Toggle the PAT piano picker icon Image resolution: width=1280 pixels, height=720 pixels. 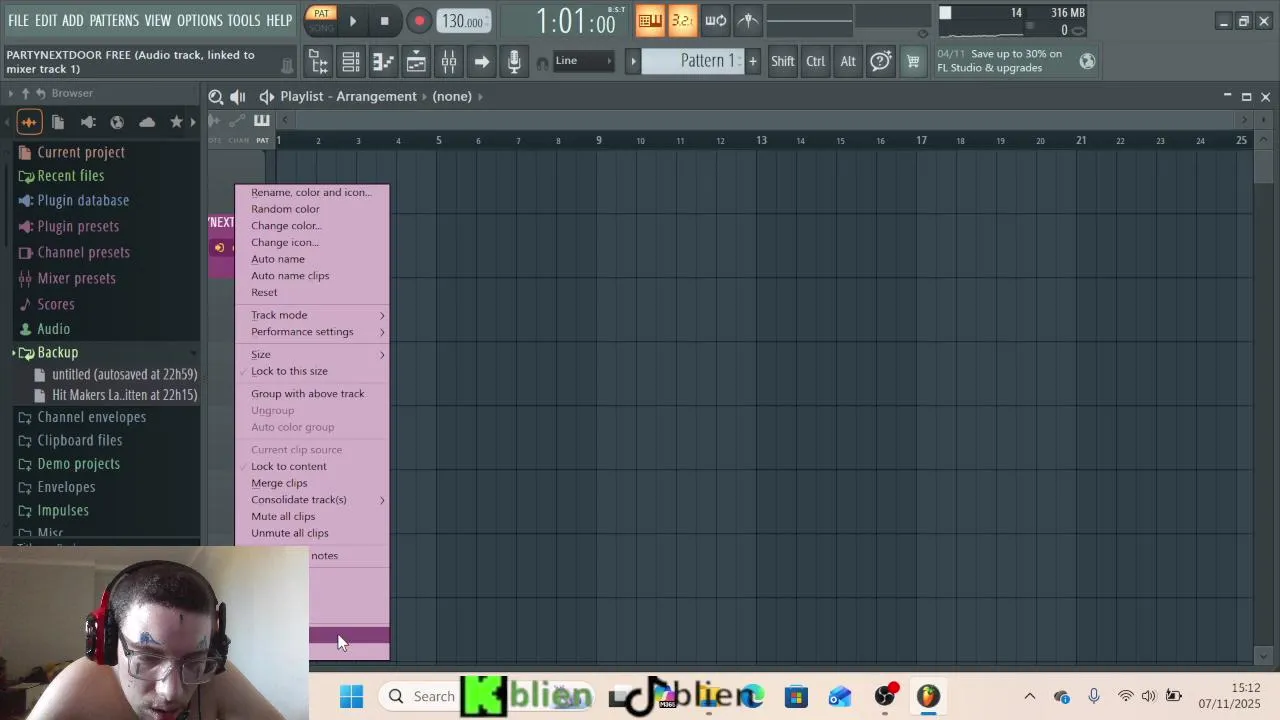coord(261,121)
